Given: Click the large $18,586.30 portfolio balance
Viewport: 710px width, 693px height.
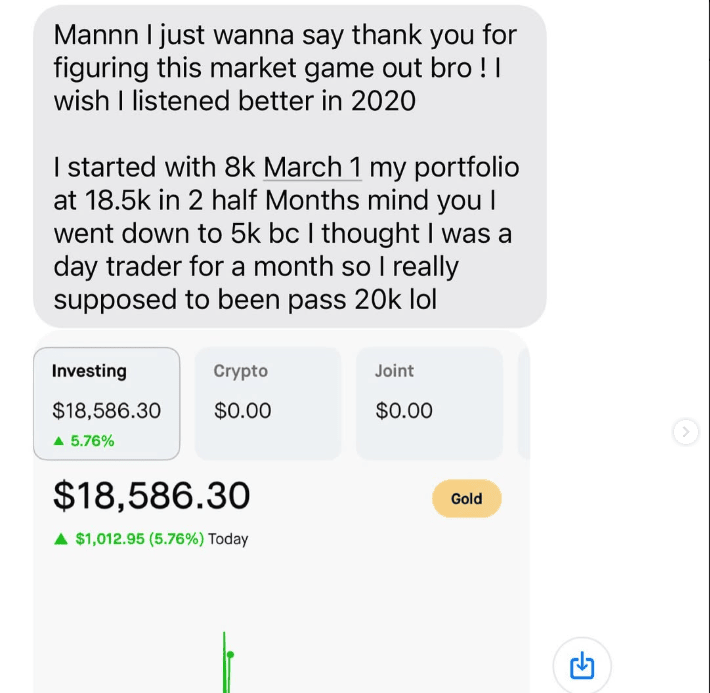Looking at the screenshot, I should 151,495.
